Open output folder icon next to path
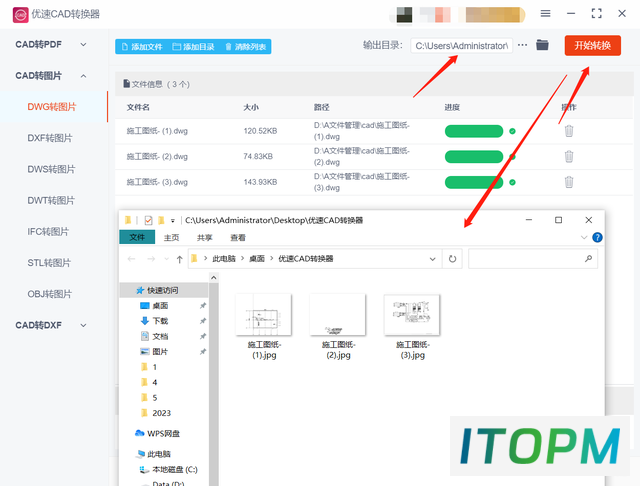Image resolution: width=640 pixels, height=486 pixels. pos(542,45)
